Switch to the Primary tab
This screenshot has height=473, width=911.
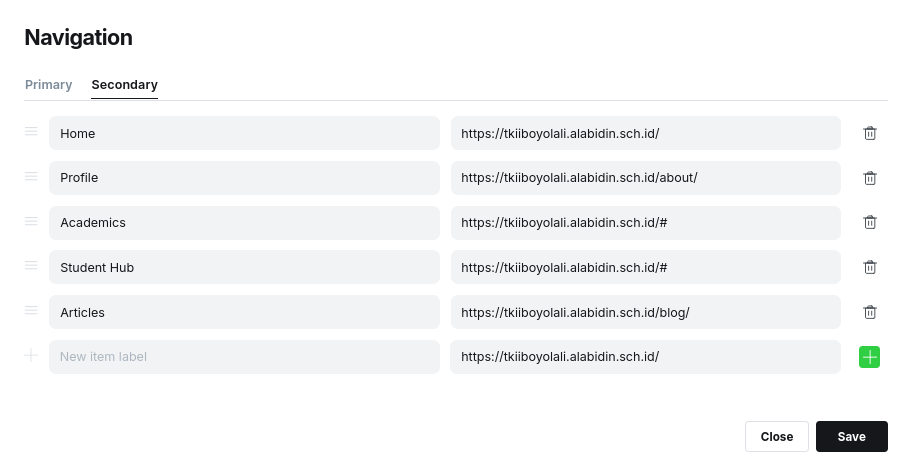coord(48,85)
